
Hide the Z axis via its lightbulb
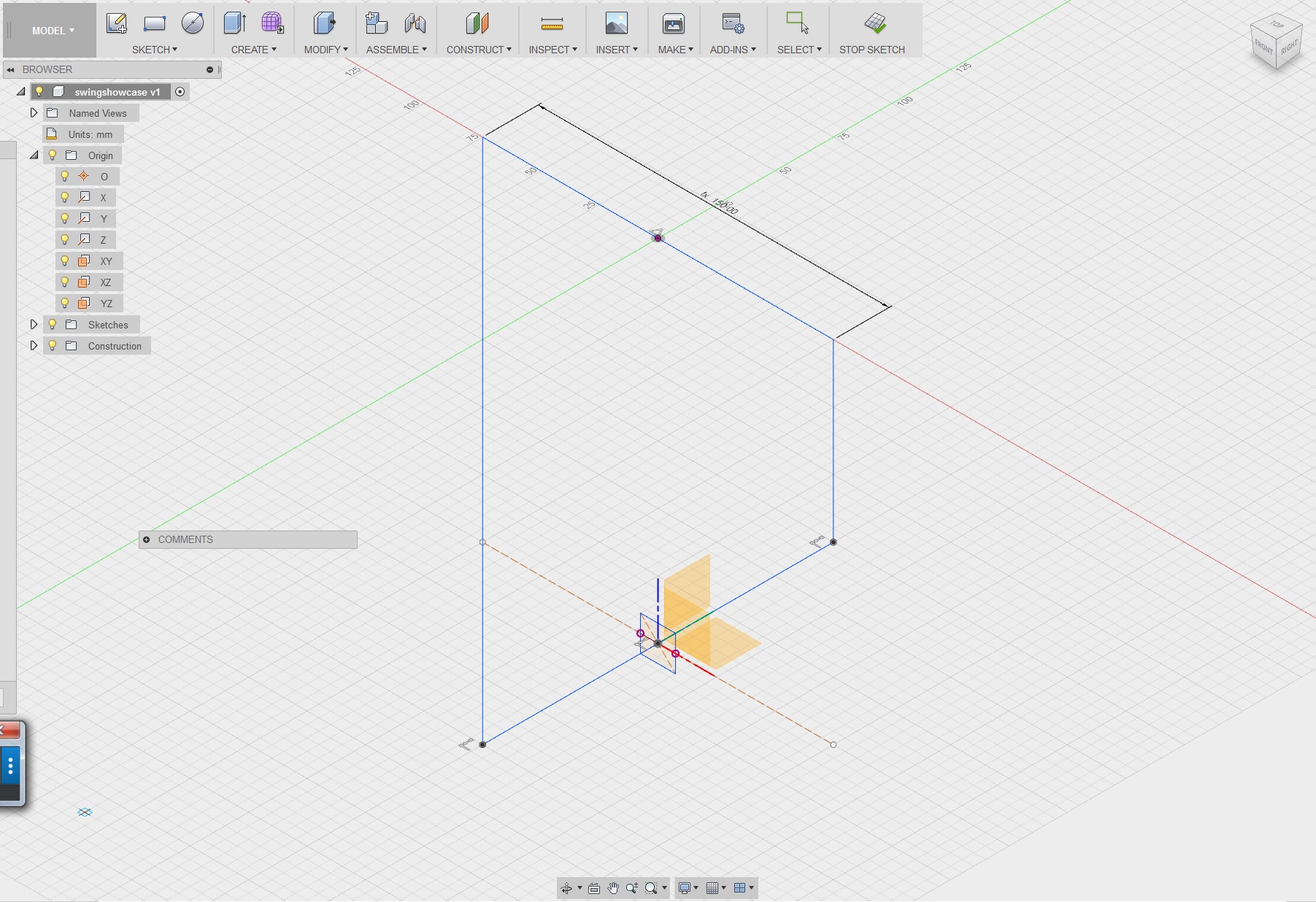pos(64,239)
